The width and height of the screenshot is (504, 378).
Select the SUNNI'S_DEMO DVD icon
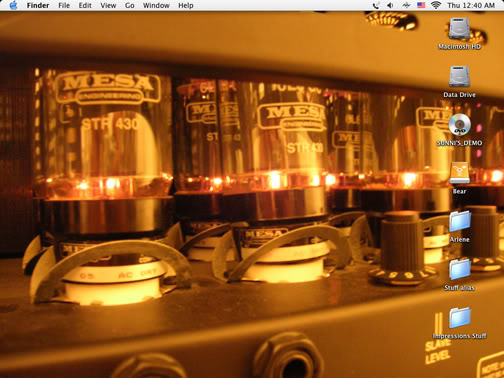coord(459,125)
